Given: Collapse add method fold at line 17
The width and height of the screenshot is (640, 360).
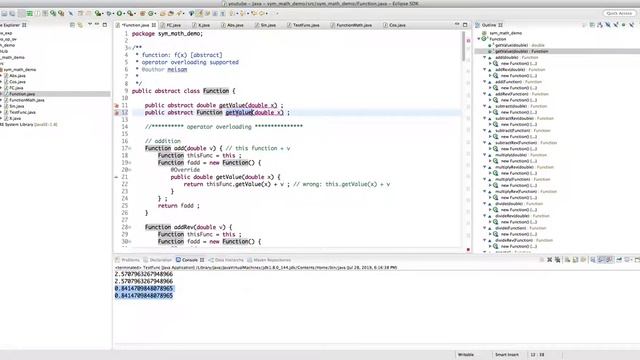Looking at the screenshot, I should tap(129, 149).
